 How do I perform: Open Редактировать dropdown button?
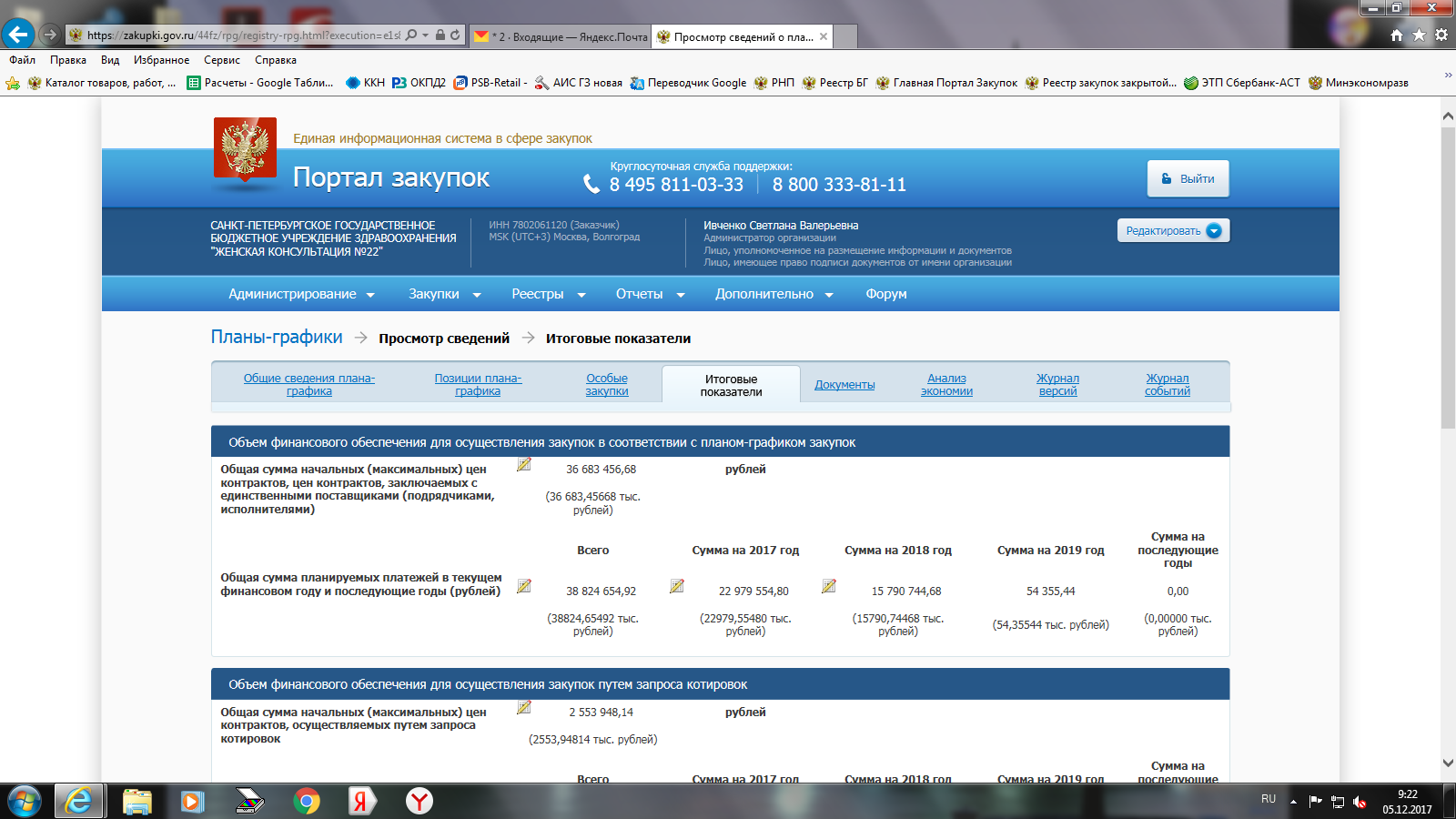pyautogui.click(x=1173, y=230)
